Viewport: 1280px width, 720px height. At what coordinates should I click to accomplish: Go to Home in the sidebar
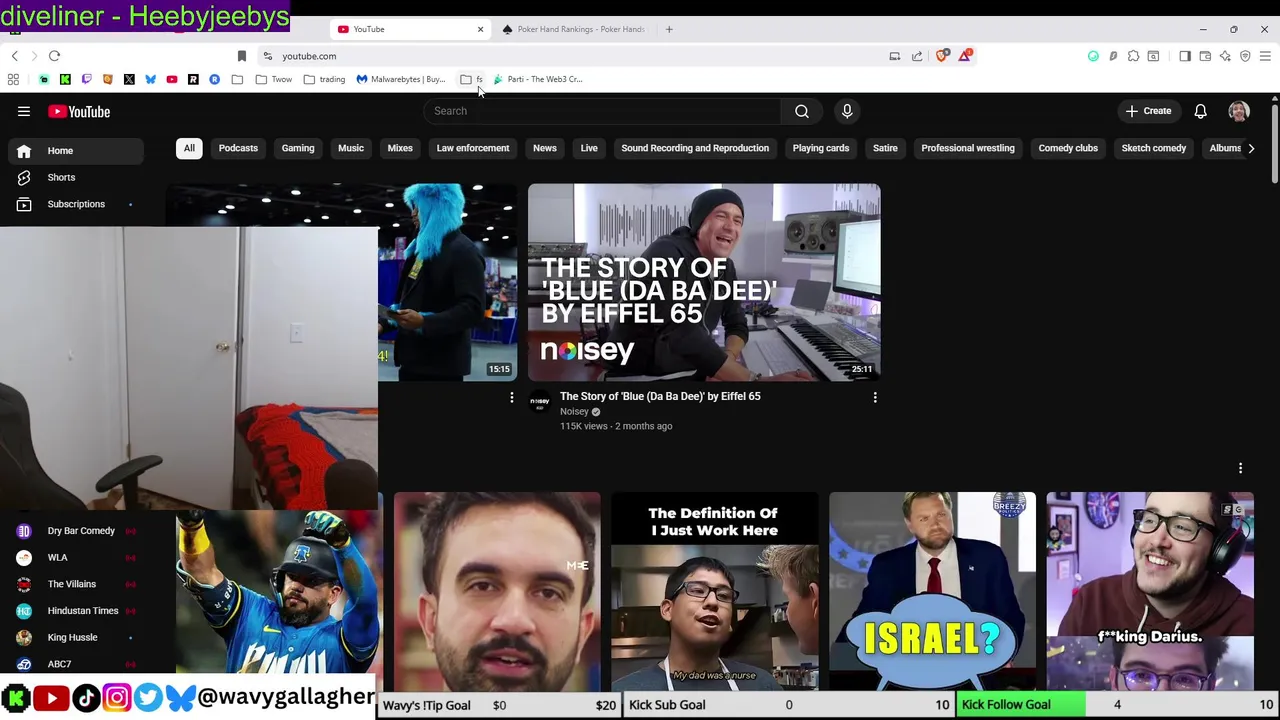(77, 150)
